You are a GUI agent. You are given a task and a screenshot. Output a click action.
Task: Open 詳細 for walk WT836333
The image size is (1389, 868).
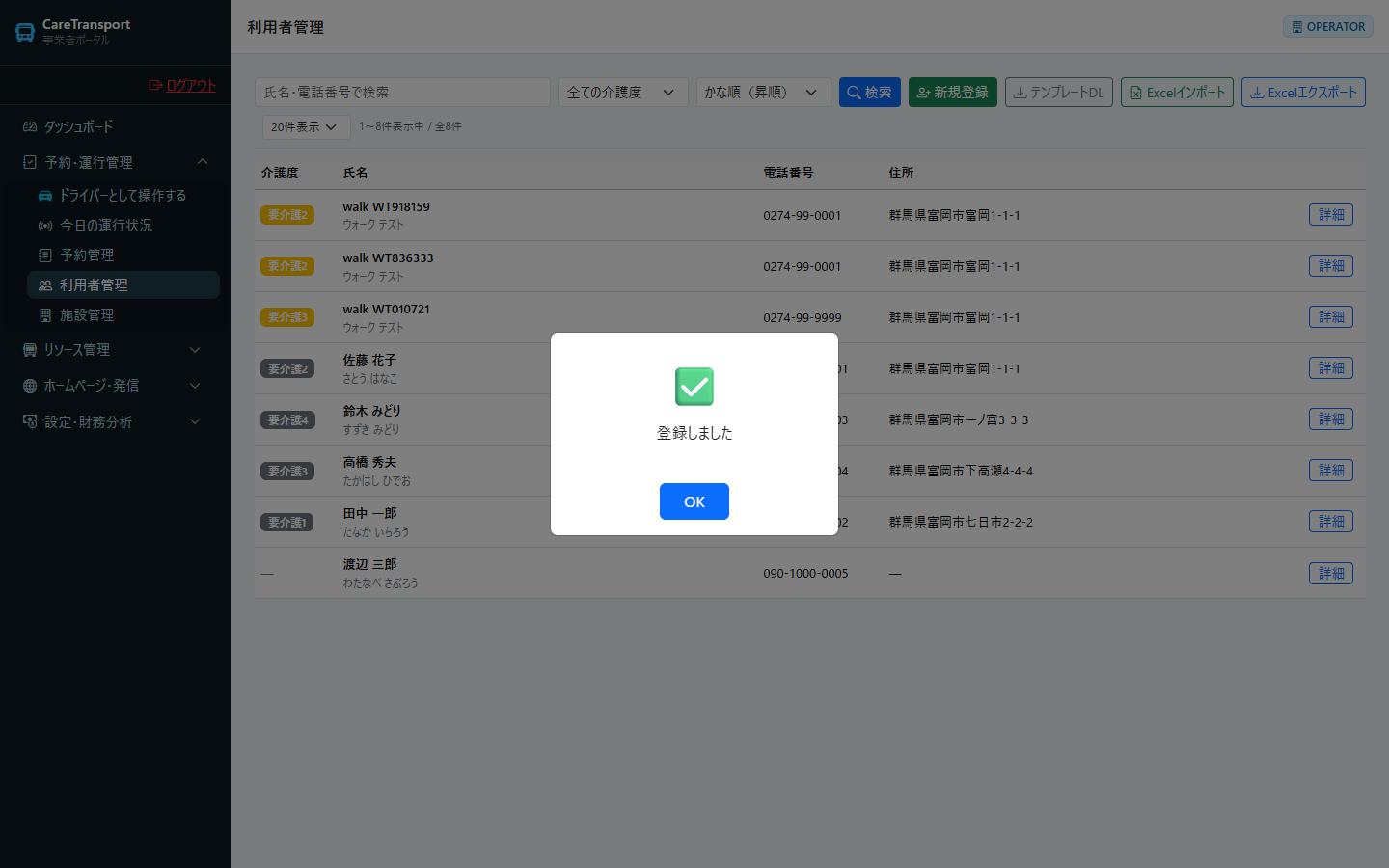1331,265
